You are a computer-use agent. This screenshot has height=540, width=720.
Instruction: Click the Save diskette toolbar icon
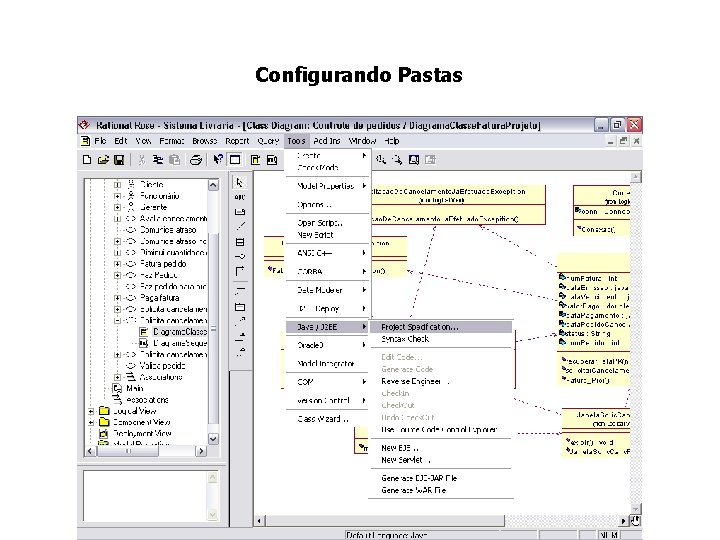[x=119, y=160]
